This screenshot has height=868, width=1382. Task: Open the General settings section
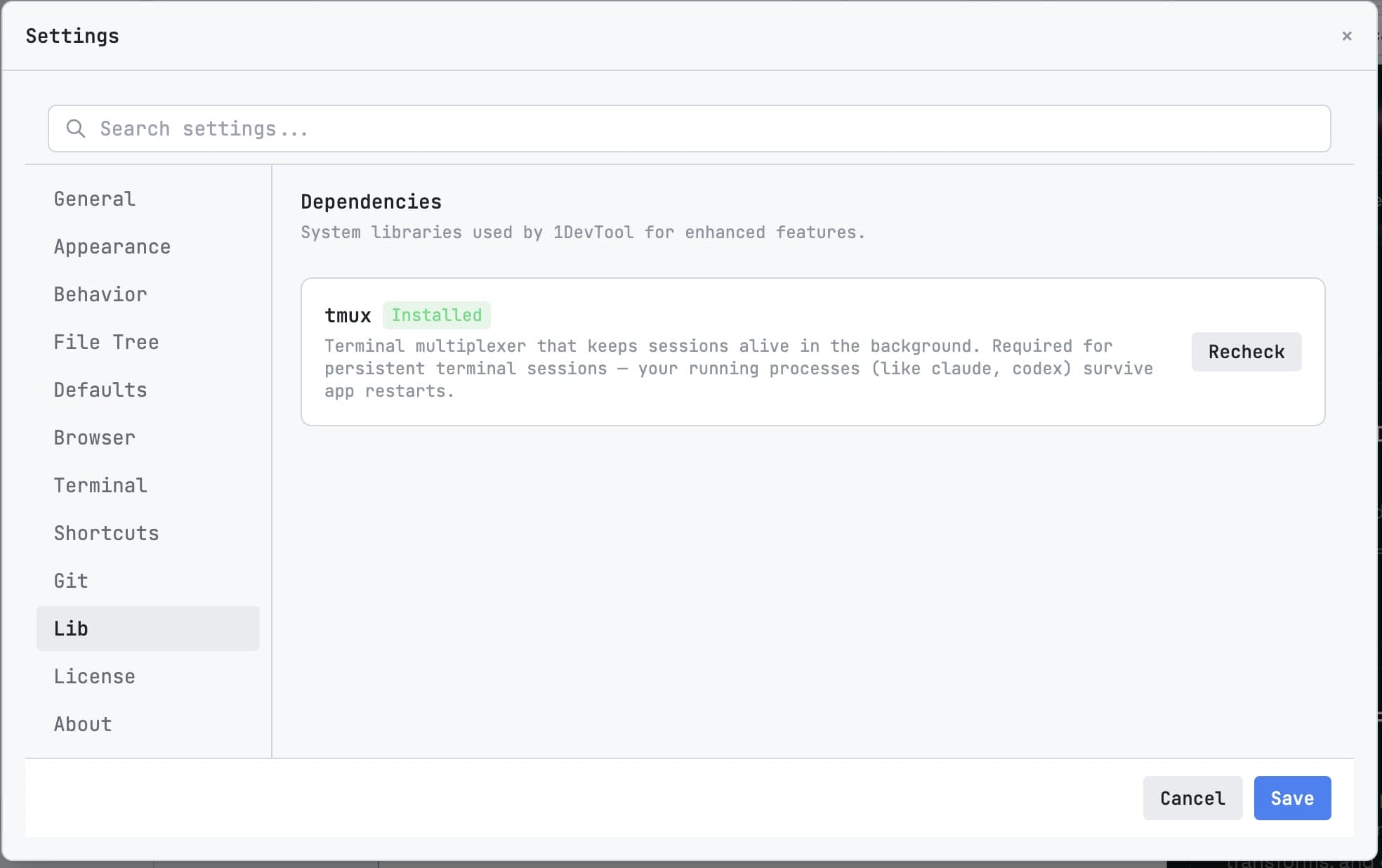94,199
